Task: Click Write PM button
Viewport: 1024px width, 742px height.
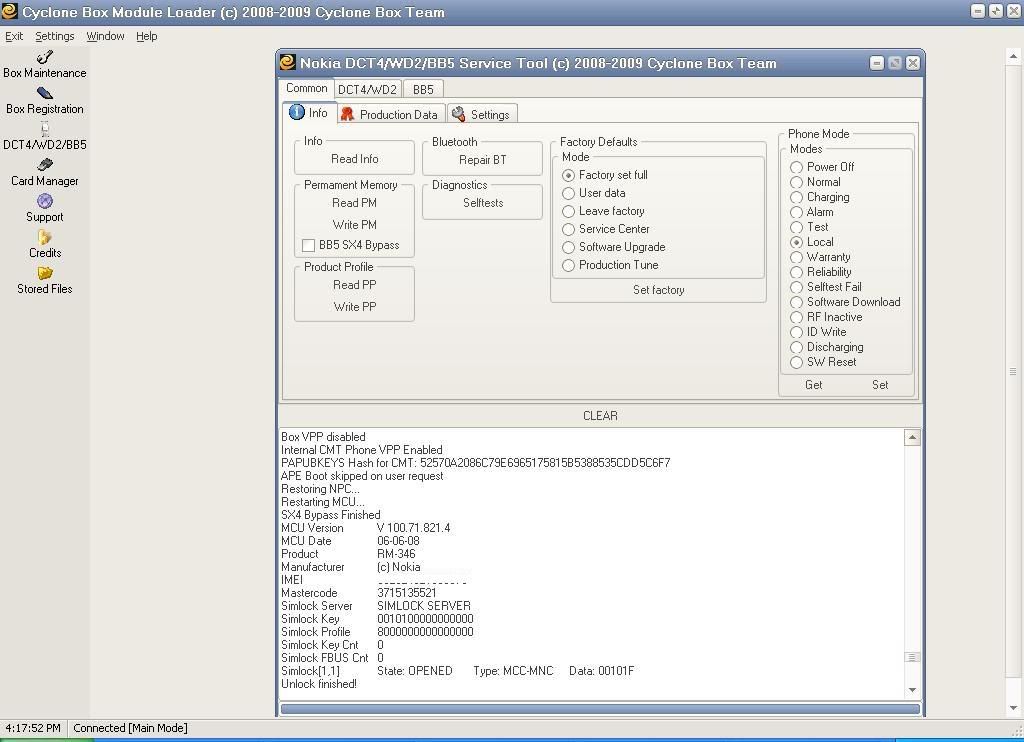Action: pos(355,225)
